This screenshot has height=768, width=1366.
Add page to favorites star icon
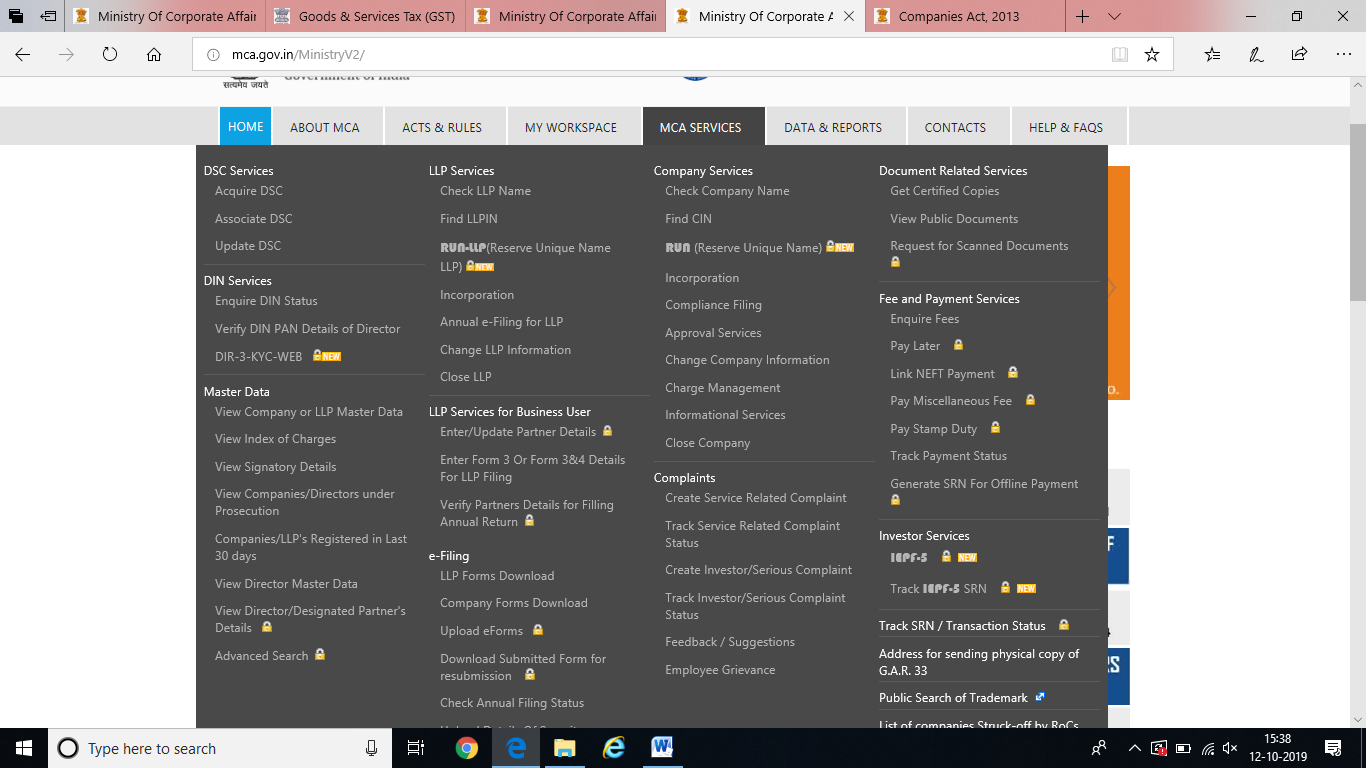(1152, 55)
